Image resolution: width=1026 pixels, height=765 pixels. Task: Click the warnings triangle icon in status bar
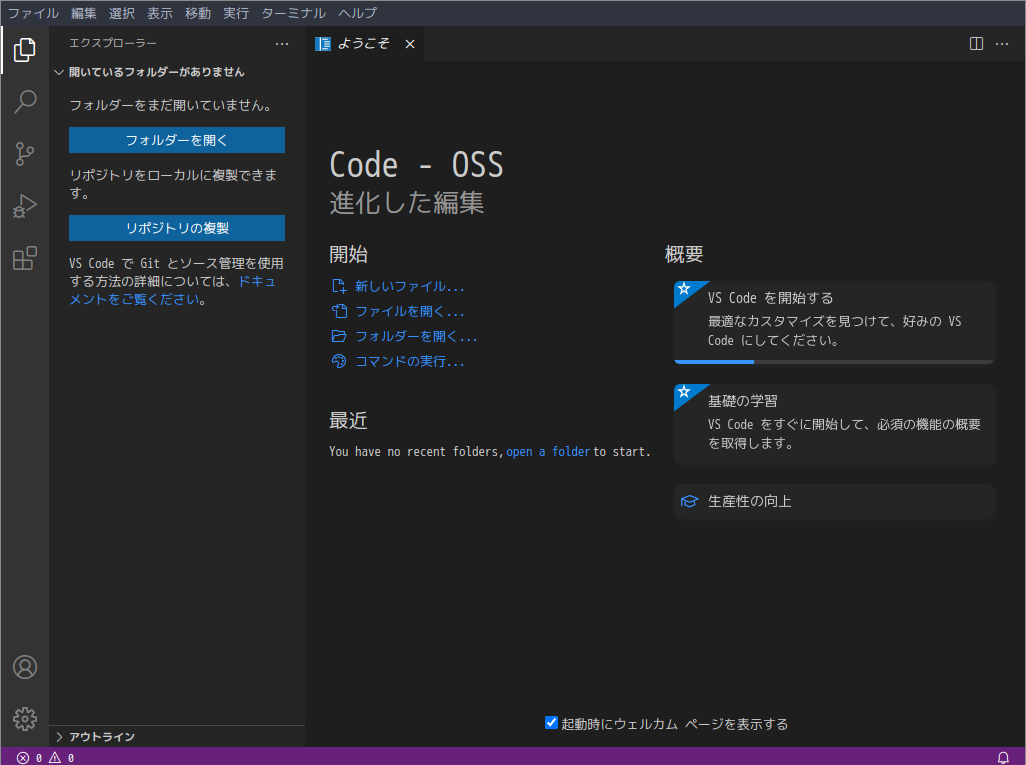55,758
